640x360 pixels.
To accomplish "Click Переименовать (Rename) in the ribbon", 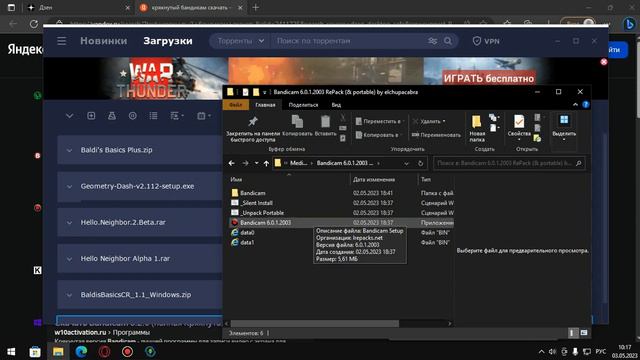I will [436, 135].
